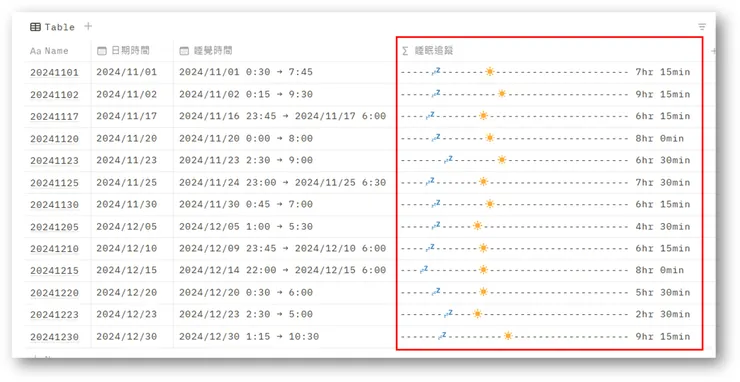740x382 pixels.
Task: Select date cell 2024/12/05
Action: tap(126, 227)
